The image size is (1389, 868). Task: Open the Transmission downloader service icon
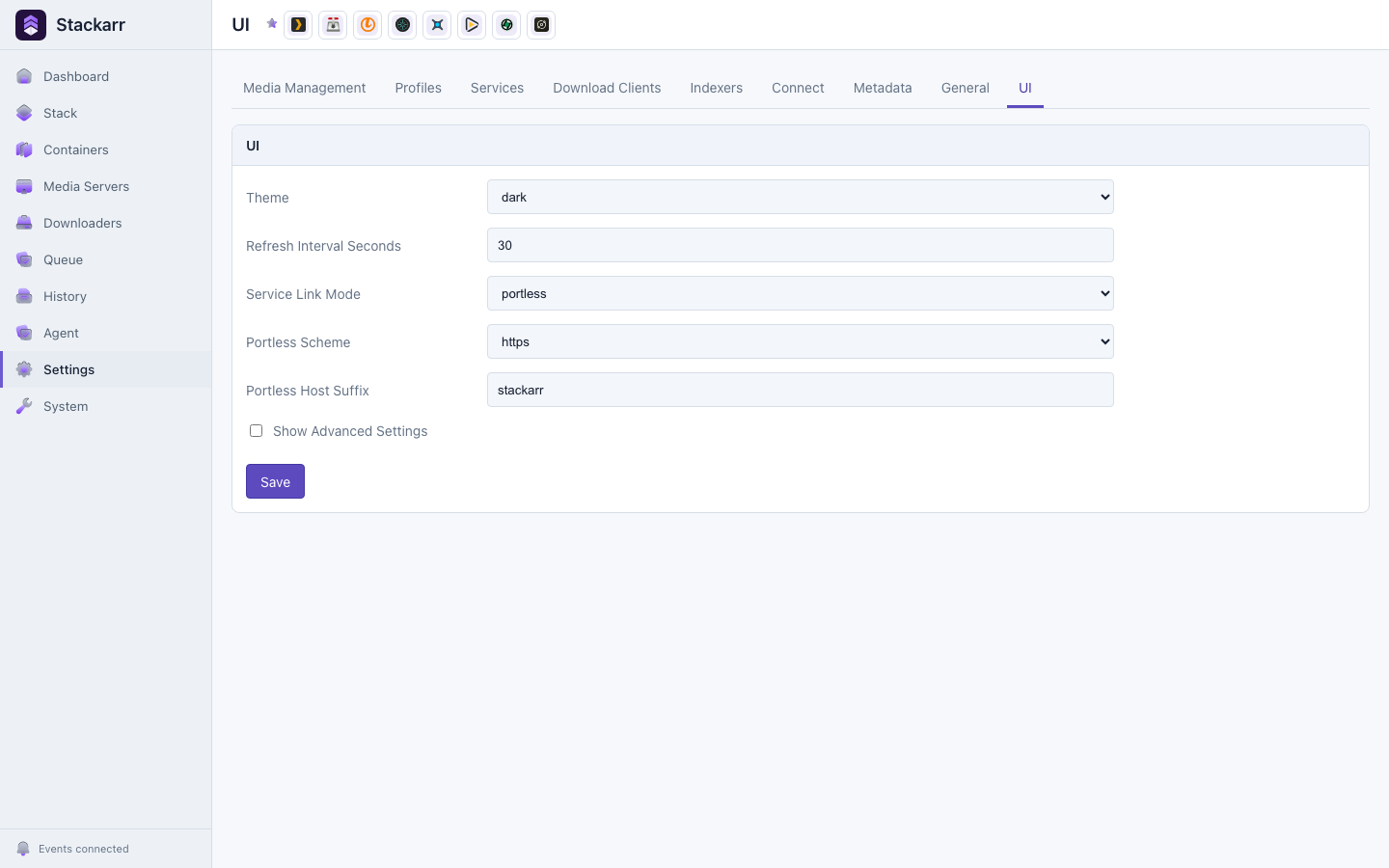click(x=334, y=25)
